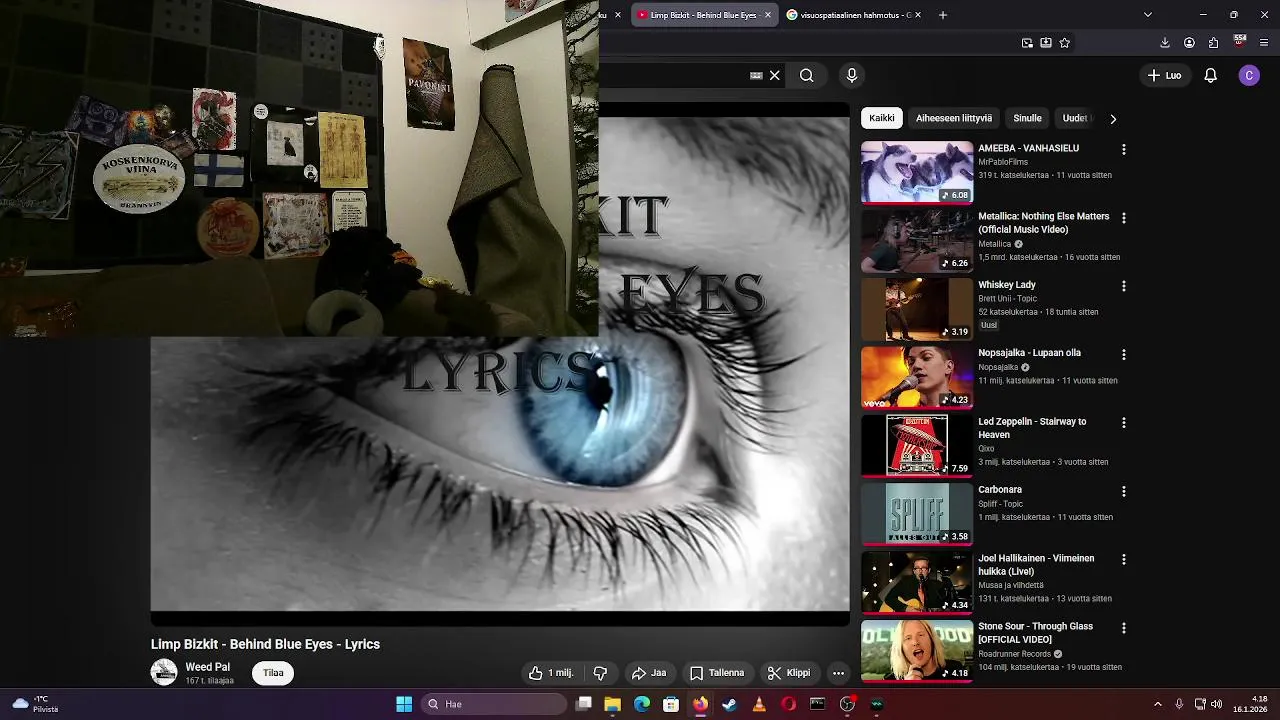
Task: Click the YouTube search magnifier button
Action: click(x=806, y=75)
